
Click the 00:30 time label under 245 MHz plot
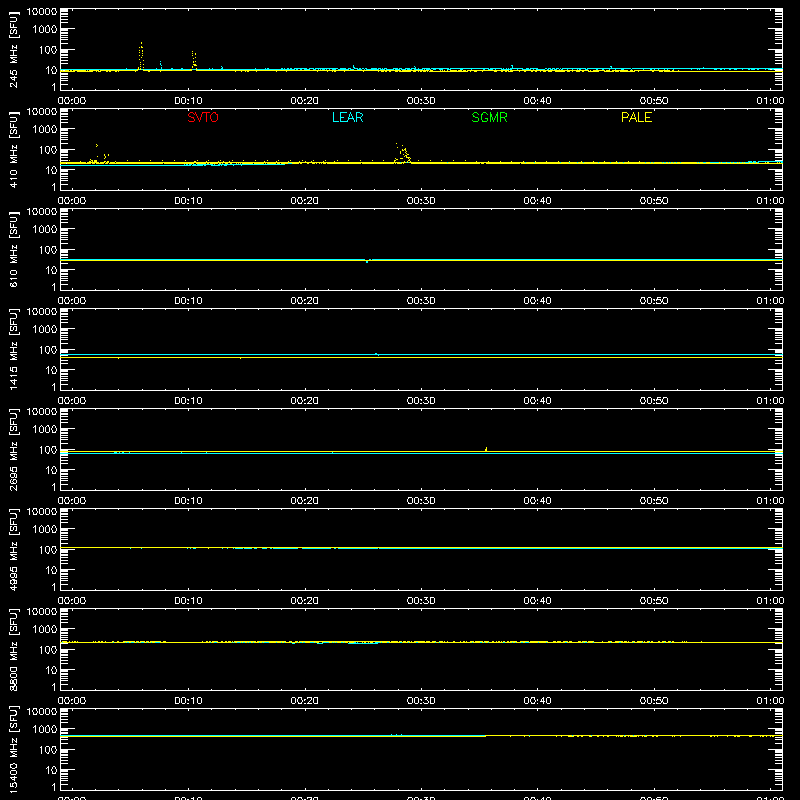421,101
